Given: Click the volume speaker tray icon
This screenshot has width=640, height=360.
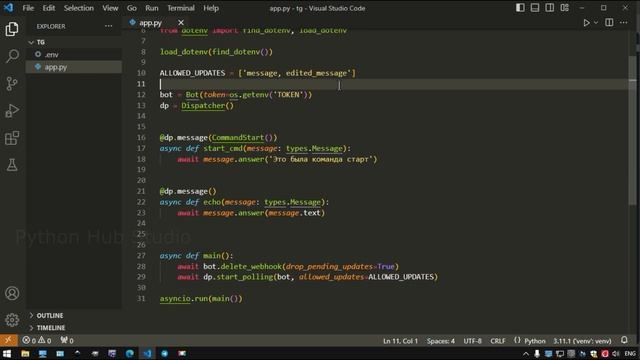Looking at the screenshot, I should (616, 354).
